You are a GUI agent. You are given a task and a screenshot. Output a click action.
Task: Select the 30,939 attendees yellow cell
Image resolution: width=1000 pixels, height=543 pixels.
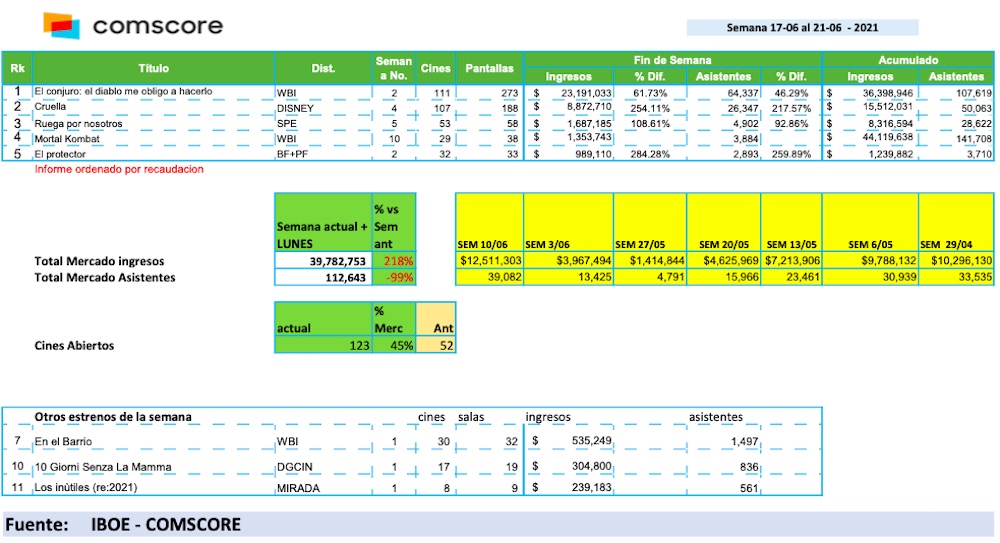coord(870,277)
